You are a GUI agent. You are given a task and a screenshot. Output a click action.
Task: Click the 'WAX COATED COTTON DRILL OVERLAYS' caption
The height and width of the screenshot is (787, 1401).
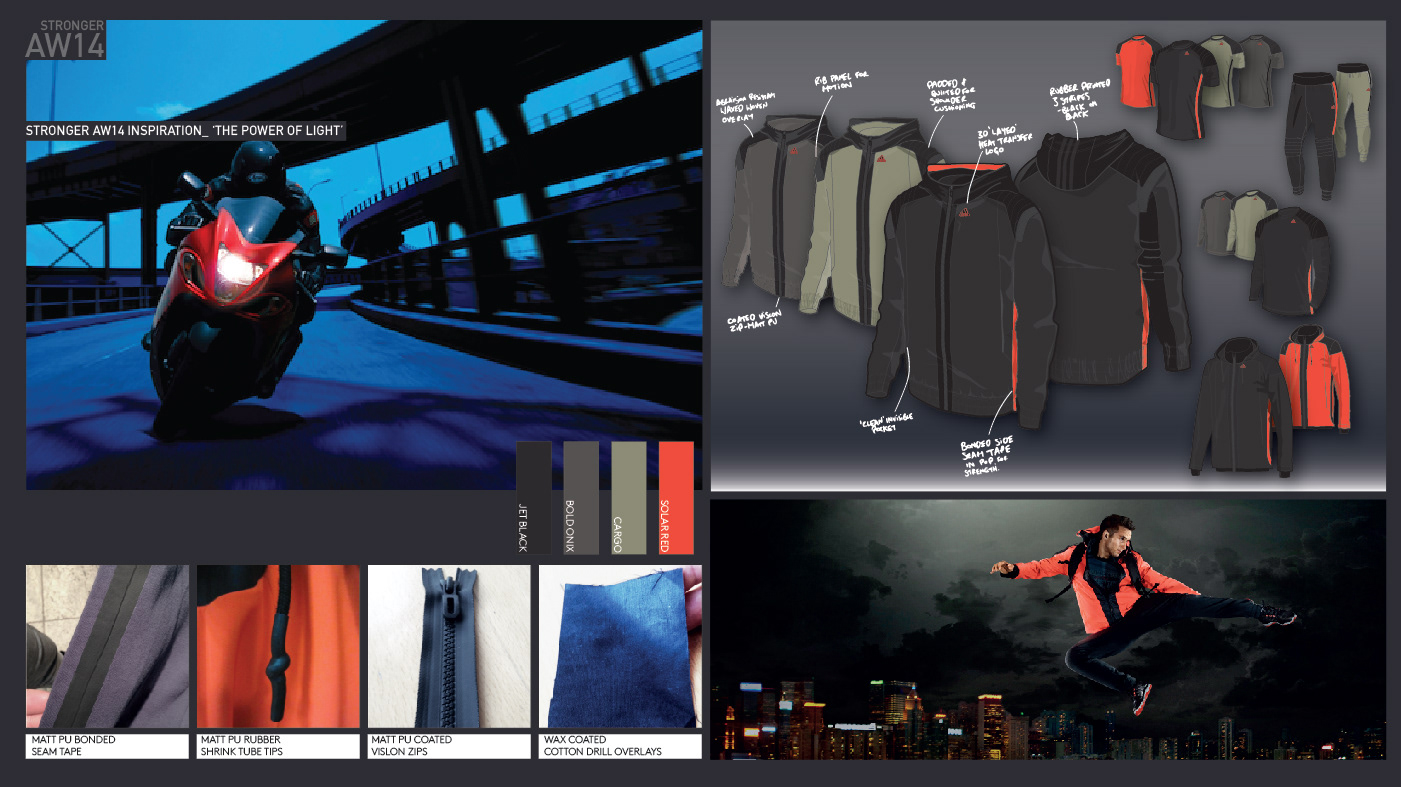click(620, 746)
